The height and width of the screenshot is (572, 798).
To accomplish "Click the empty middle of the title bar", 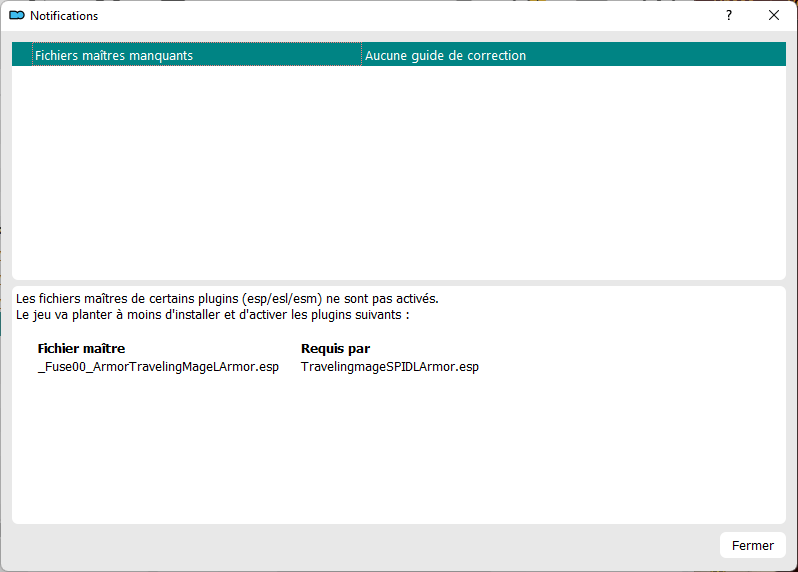I will (400, 16).
